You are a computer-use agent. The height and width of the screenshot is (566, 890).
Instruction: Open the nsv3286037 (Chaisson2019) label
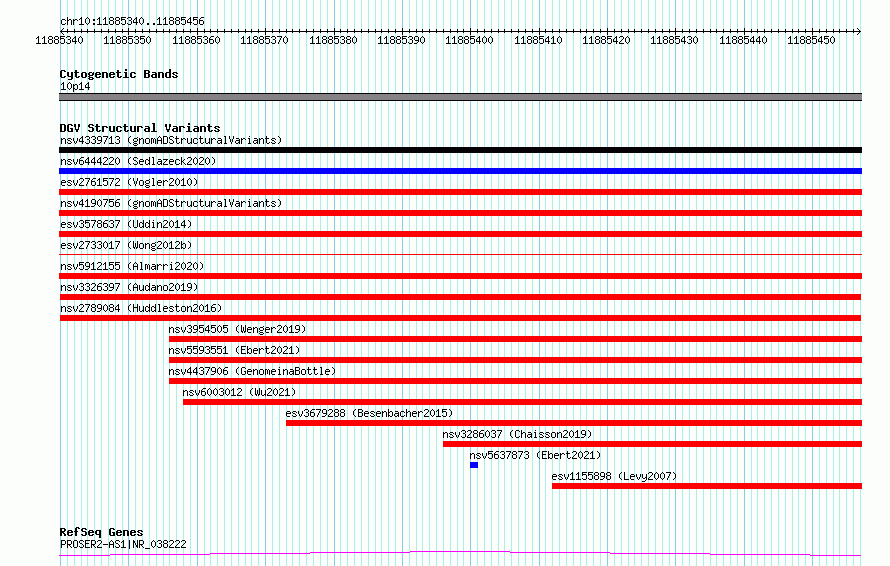pos(517,434)
